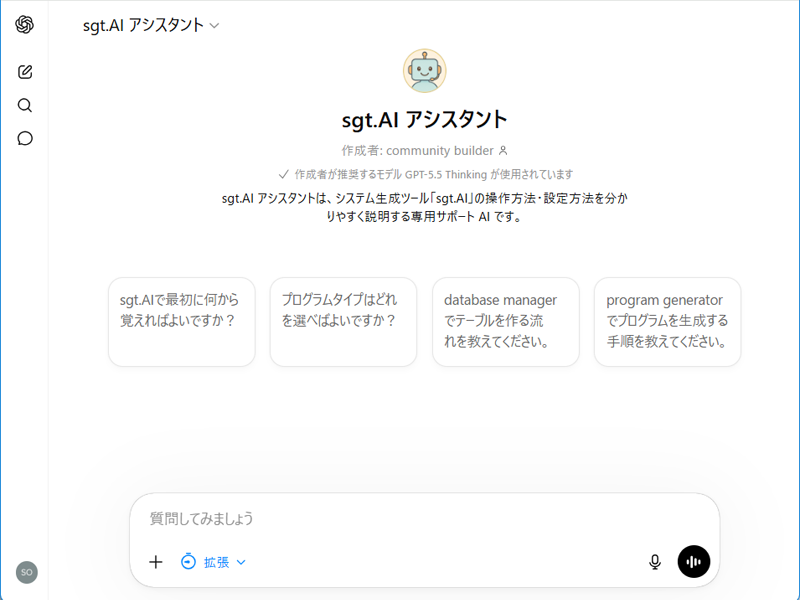Focus the 質問してみましょう message input

pyautogui.click(x=424, y=519)
